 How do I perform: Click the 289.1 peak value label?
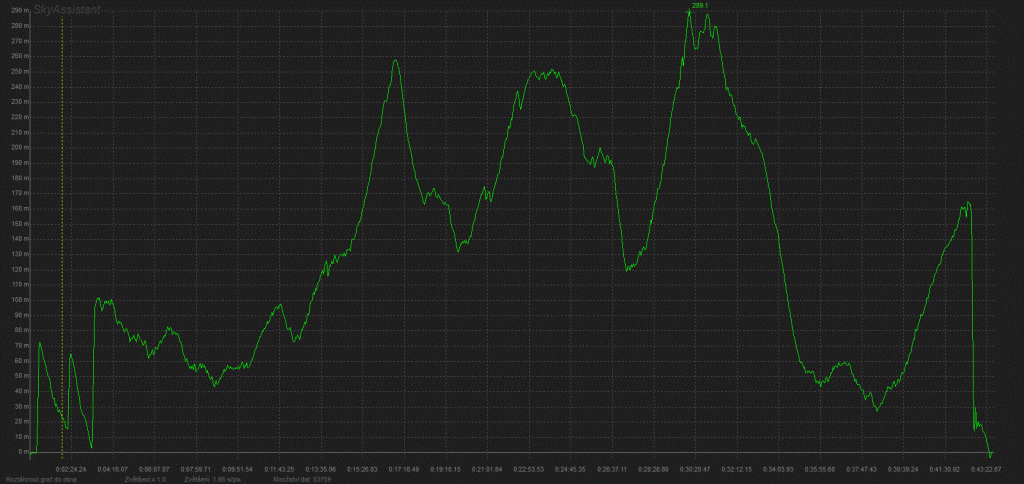pyautogui.click(x=699, y=6)
